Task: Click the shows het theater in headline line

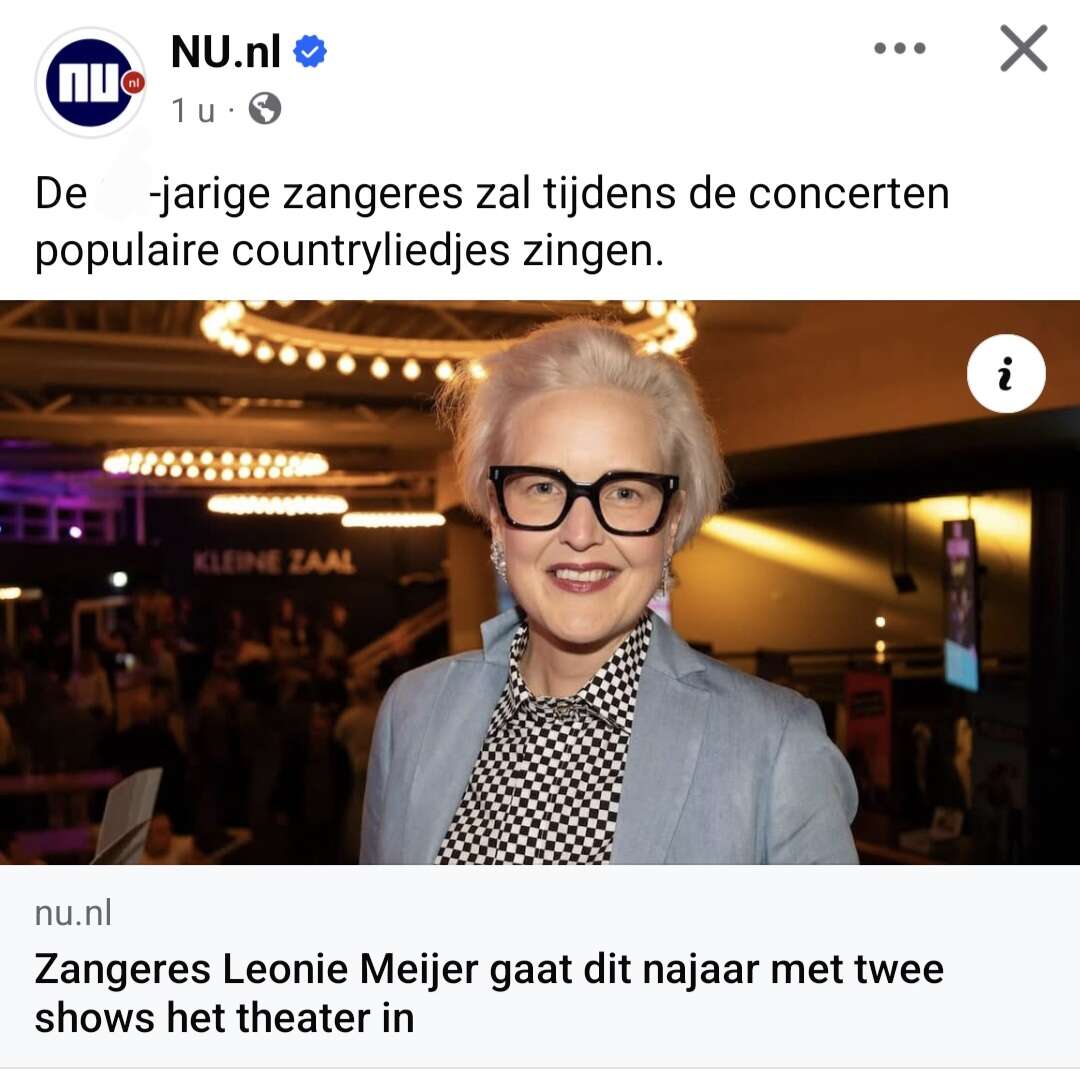Action: (x=224, y=1018)
